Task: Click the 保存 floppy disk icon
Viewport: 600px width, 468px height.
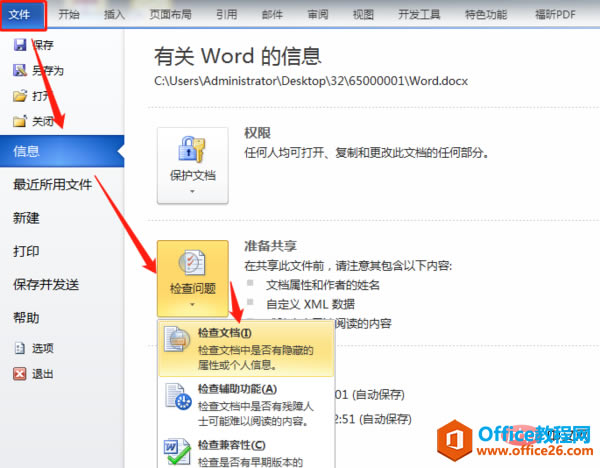Action: (20, 45)
